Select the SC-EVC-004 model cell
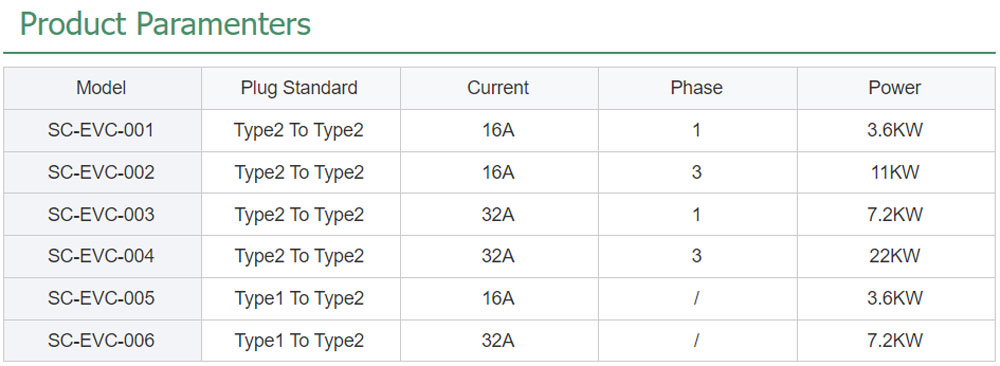Screen dimensions: 1000x366 (101, 256)
